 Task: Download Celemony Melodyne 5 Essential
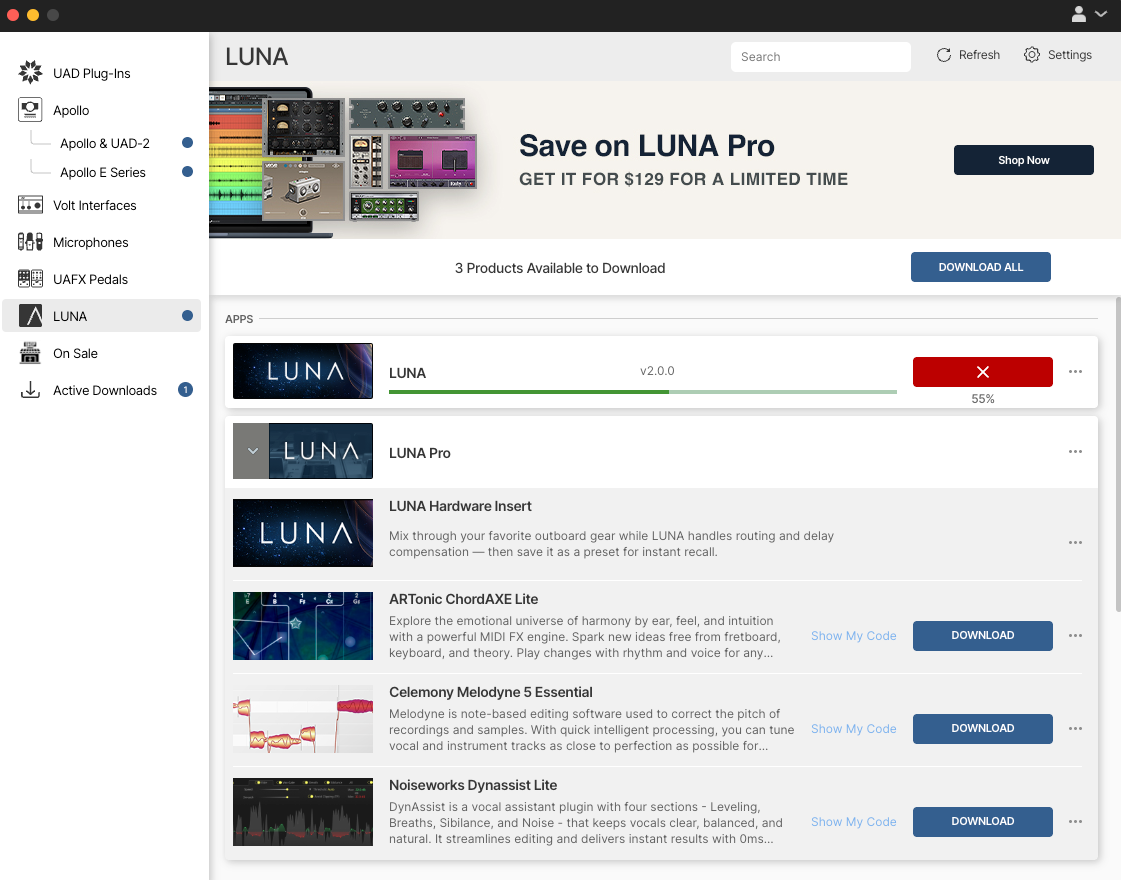982,728
